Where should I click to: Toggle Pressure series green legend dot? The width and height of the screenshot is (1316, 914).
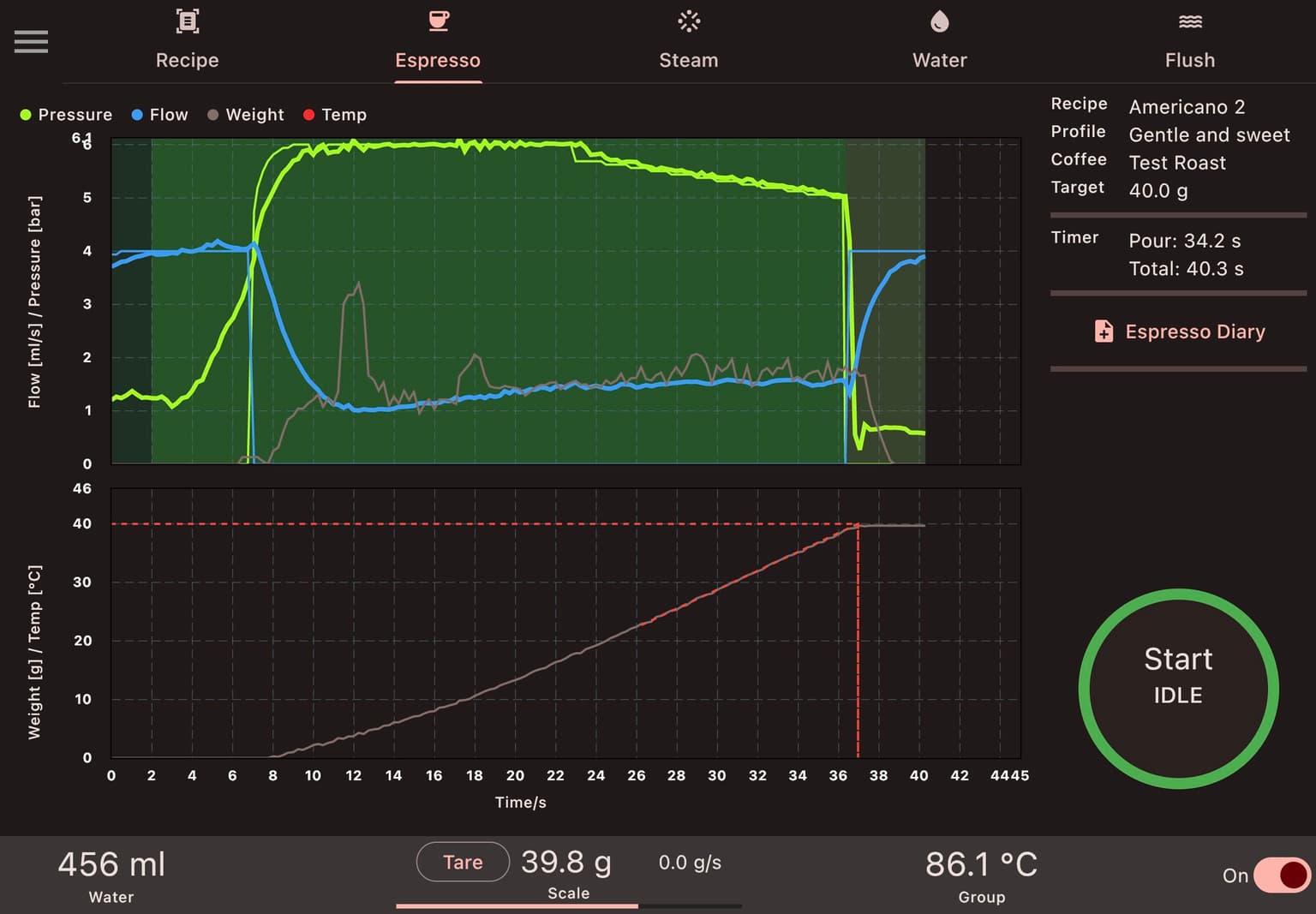[x=26, y=115]
